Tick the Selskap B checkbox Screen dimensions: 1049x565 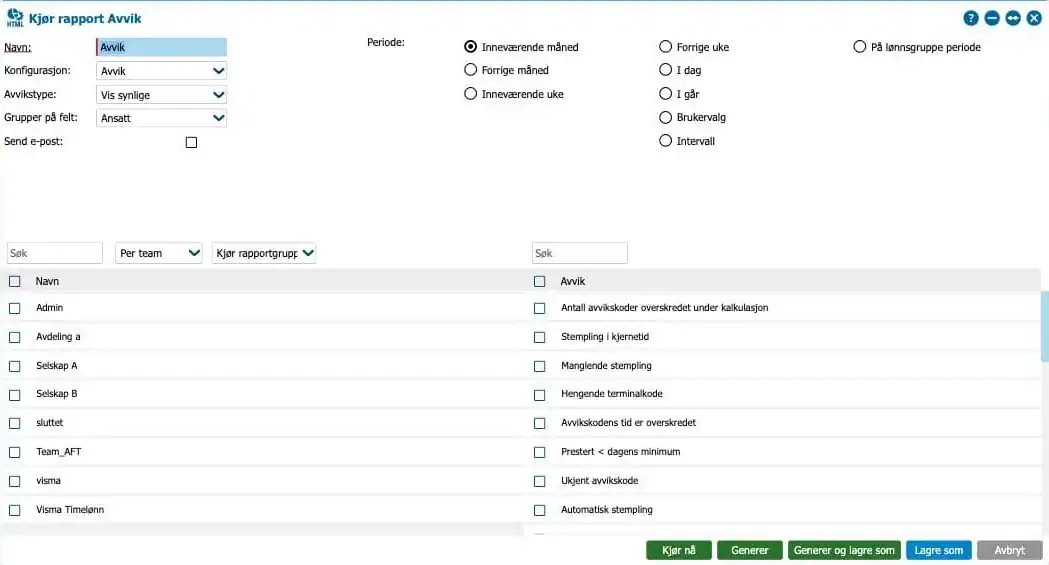(15, 394)
